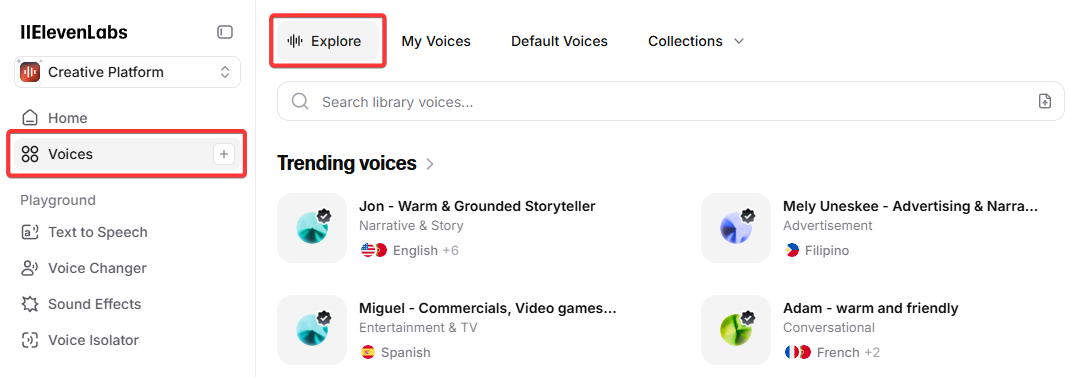This screenshot has width=1070, height=377.
Task: Collapse the sidebar using the panel icon
Action: (225, 32)
